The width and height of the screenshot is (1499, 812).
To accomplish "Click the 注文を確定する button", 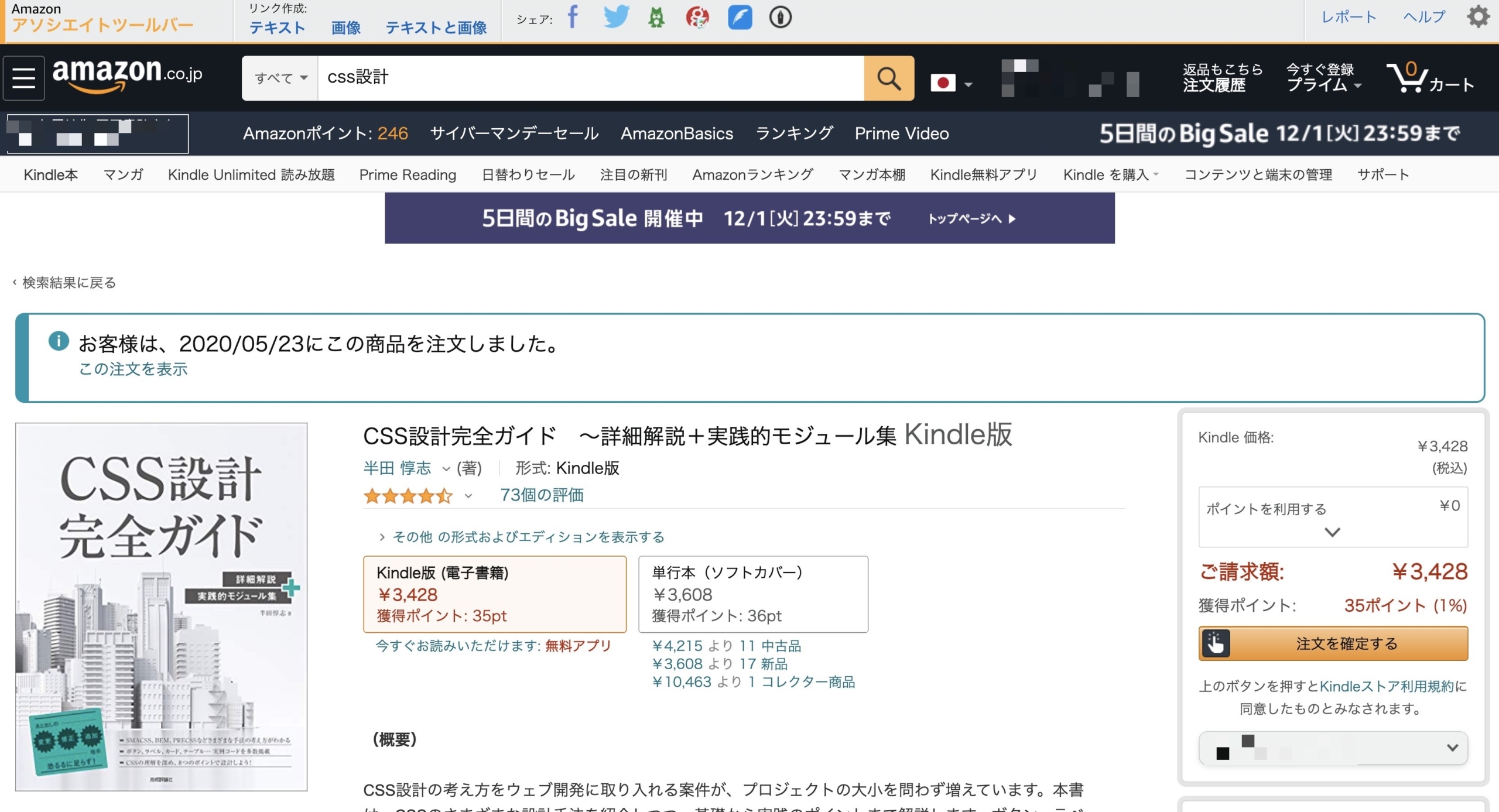I will coord(1333,643).
